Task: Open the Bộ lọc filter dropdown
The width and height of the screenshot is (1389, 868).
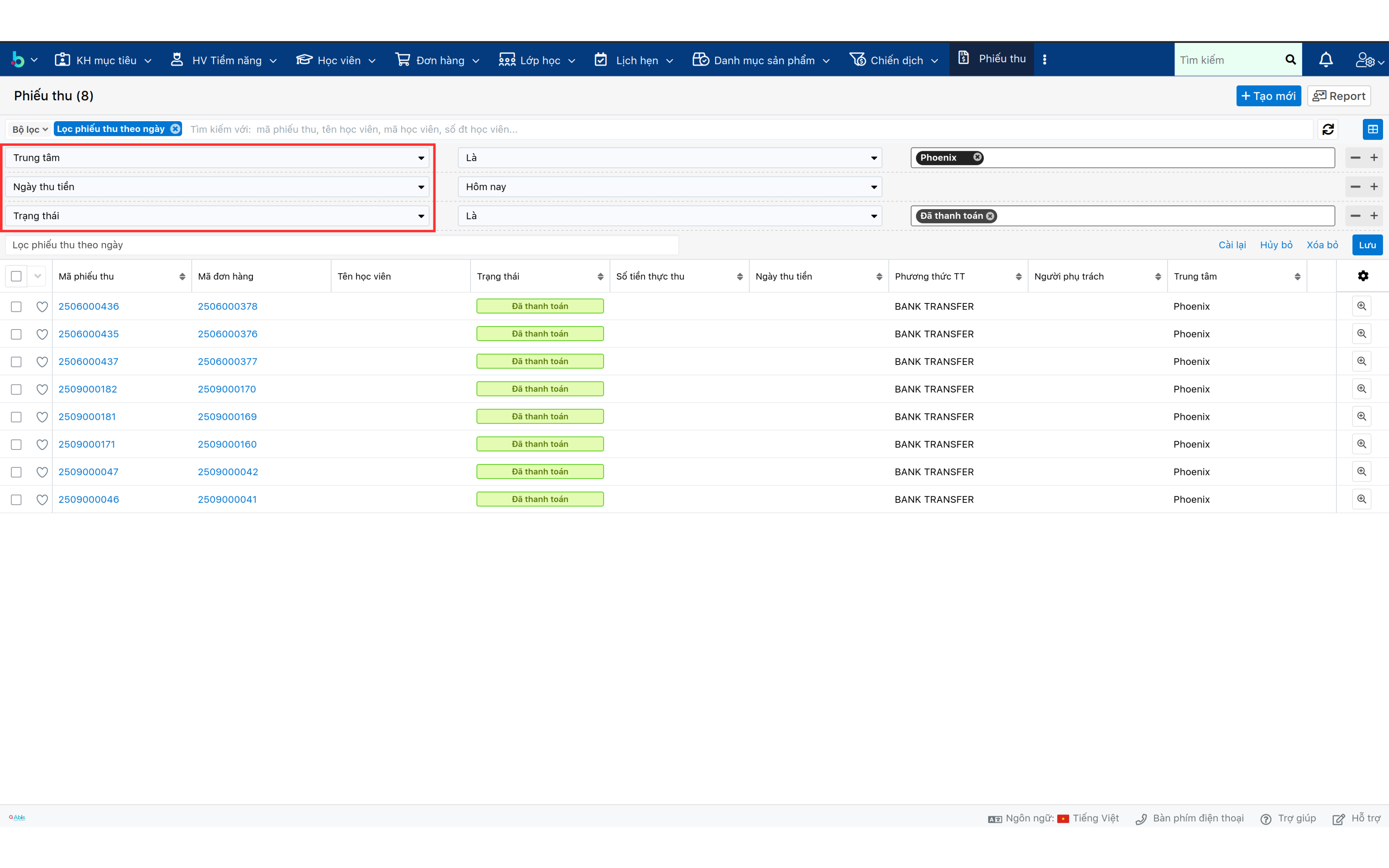Action: pyautogui.click(x=30, y=129)
